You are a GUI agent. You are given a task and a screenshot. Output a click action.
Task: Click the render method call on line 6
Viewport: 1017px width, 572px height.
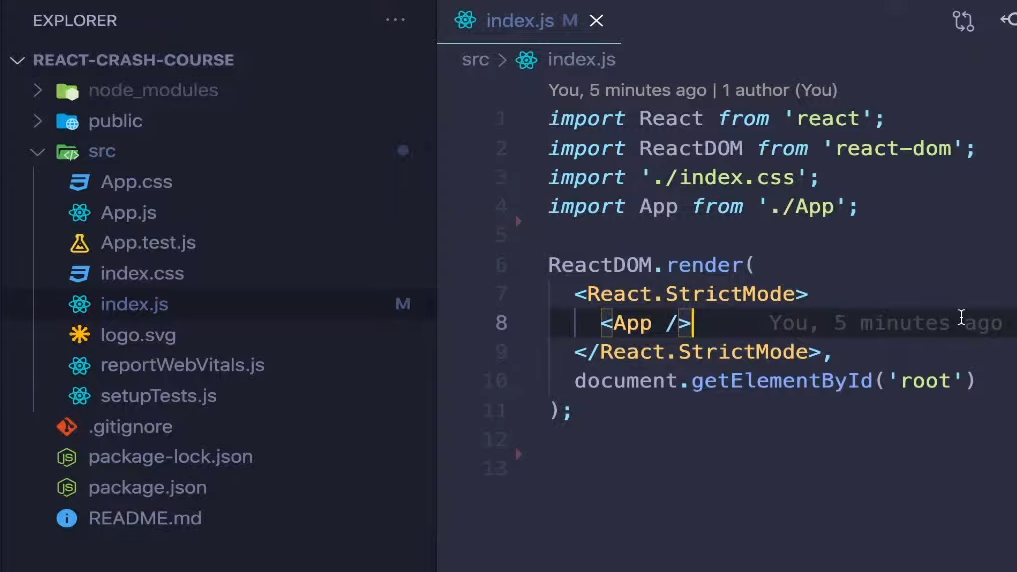point(704,265)
